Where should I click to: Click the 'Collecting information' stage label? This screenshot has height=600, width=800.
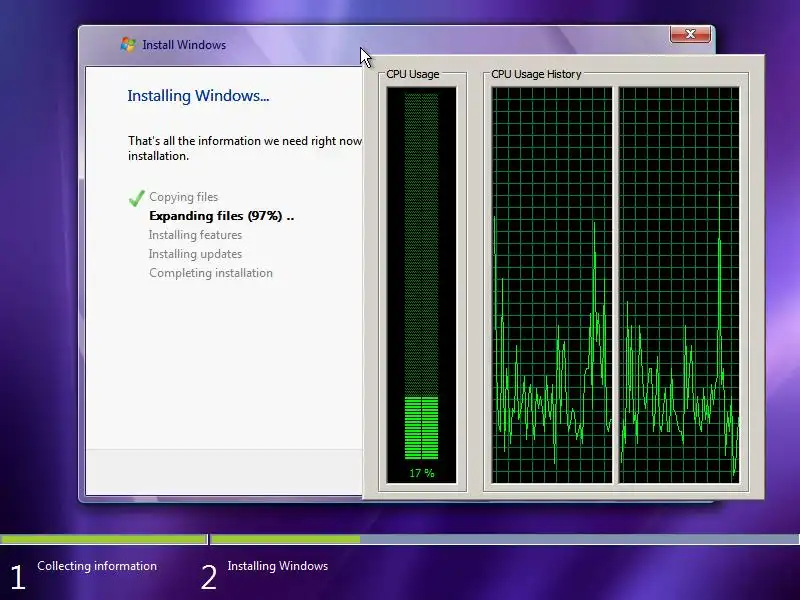tap(97, 566)
